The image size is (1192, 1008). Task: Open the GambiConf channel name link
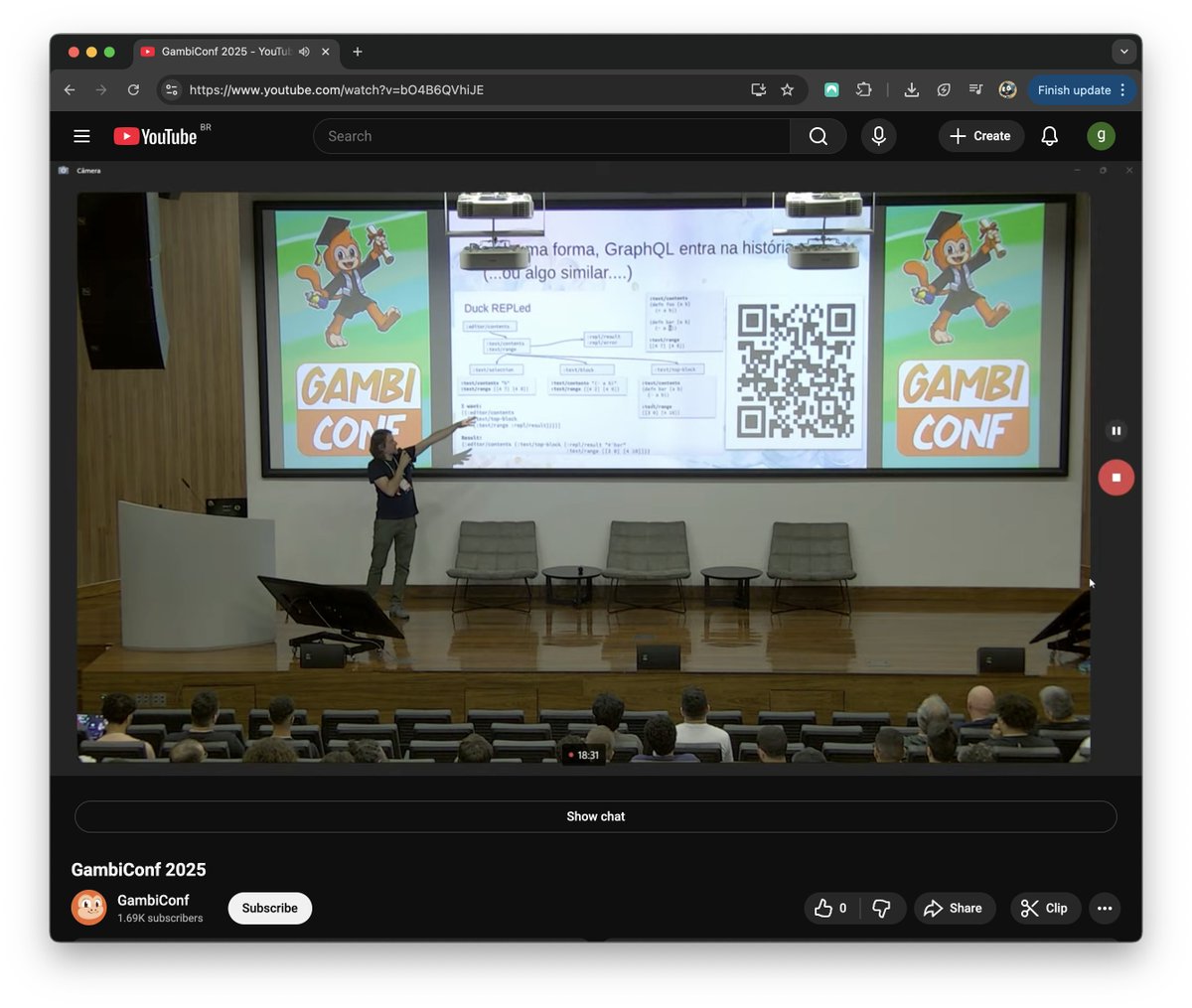coord(153,900)
